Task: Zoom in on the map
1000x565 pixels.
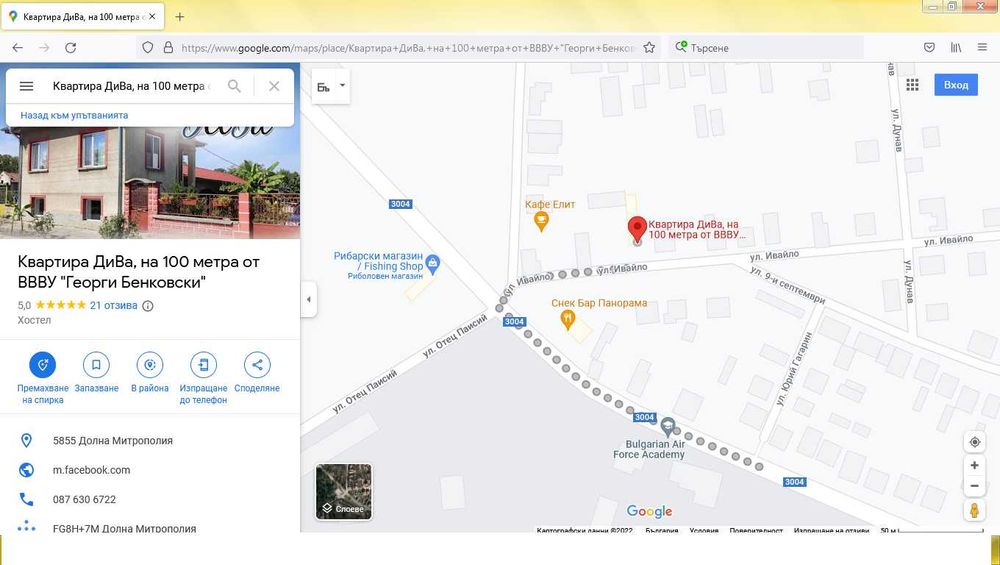Action: click(974, 466)
